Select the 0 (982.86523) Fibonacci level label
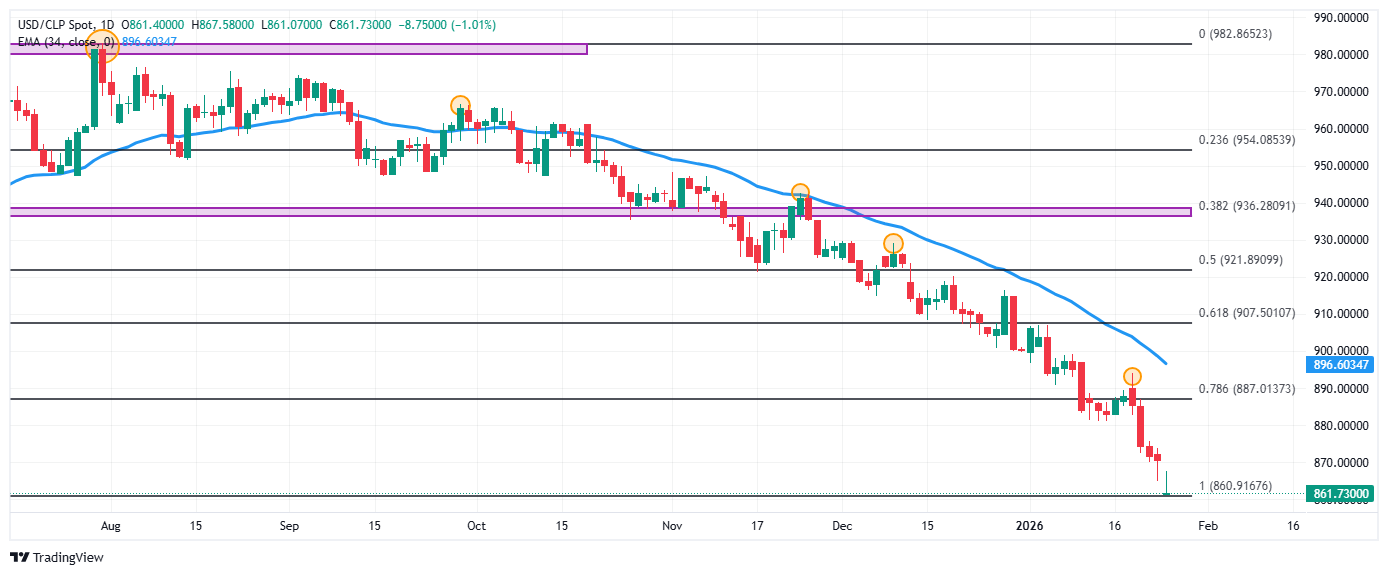This screenshot has width=1388, height=575. point(1249,34)
